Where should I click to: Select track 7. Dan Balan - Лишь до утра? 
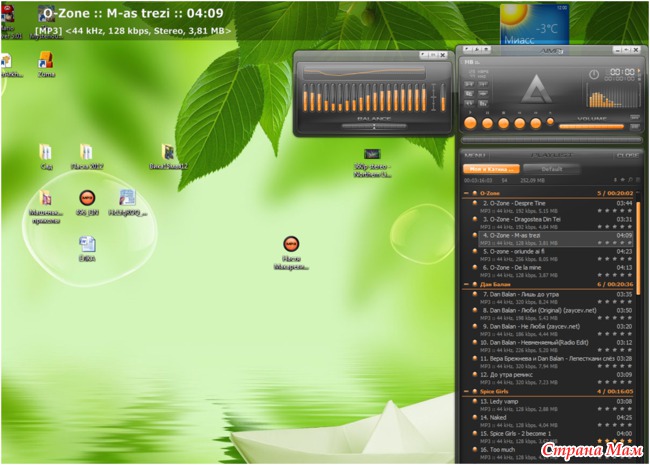click(555, 298)
